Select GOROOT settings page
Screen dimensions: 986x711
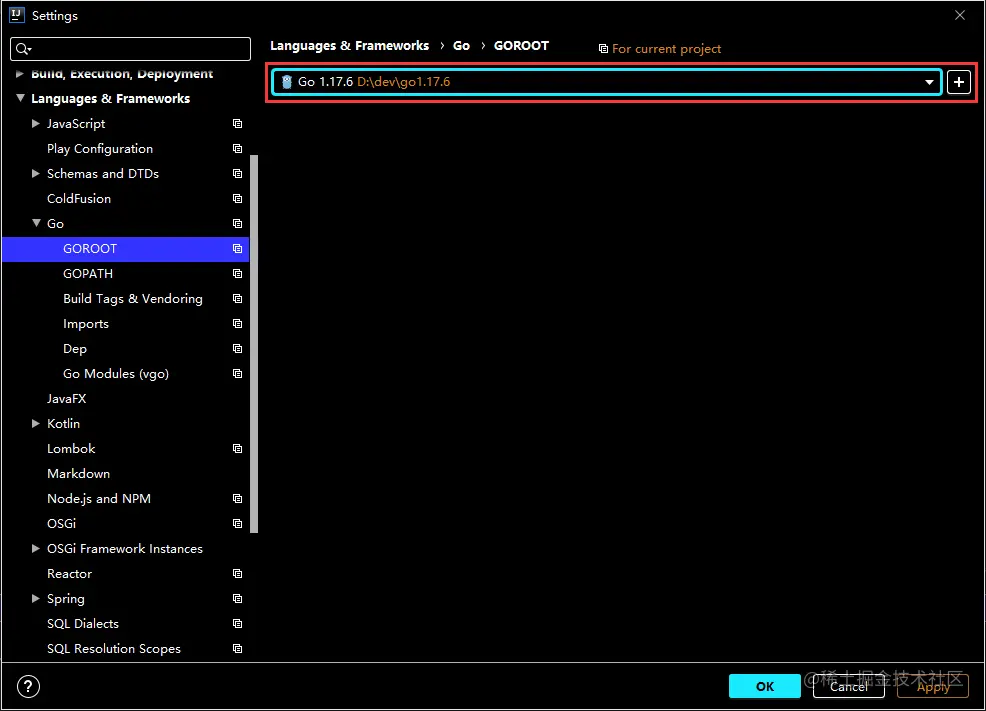click(x=126, y=249)
